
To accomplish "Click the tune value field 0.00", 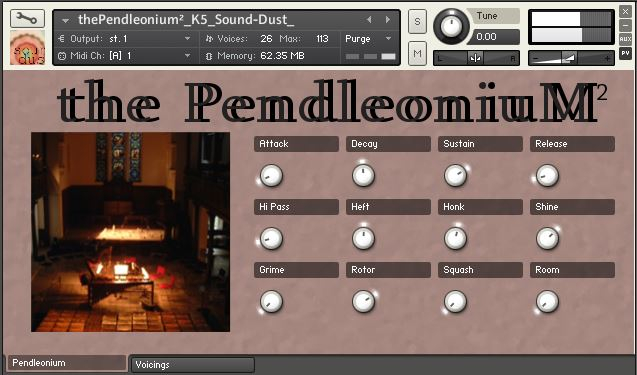I will [x=494, y=37].
